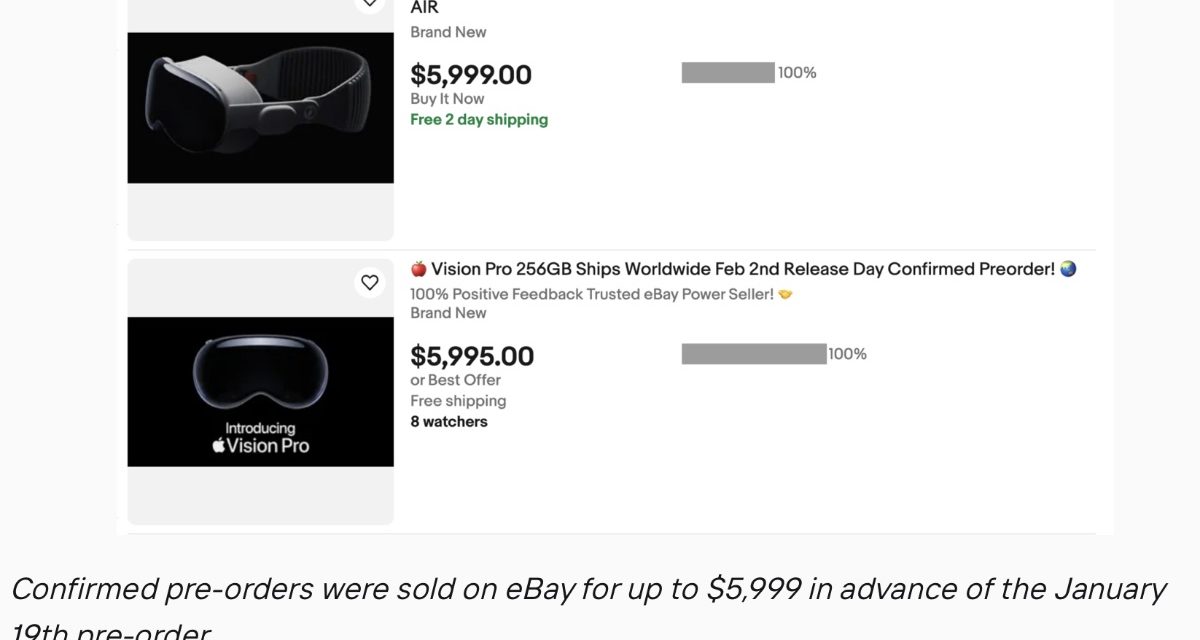The image size is (1200, 640).
Task: Click the Apple logo in Vision Pro thumbnail
Action: click(x=219, y=446)
